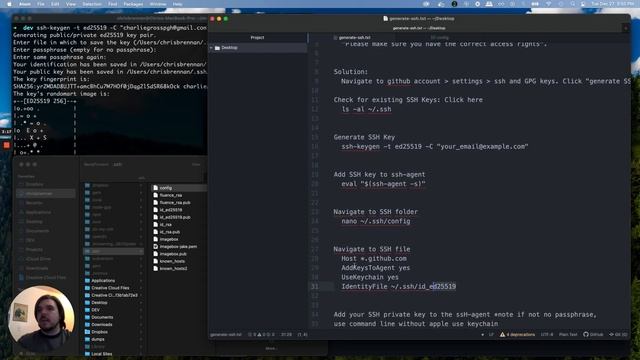Open the View menu
The image size is (640, 360).
[x=71, y=4]
